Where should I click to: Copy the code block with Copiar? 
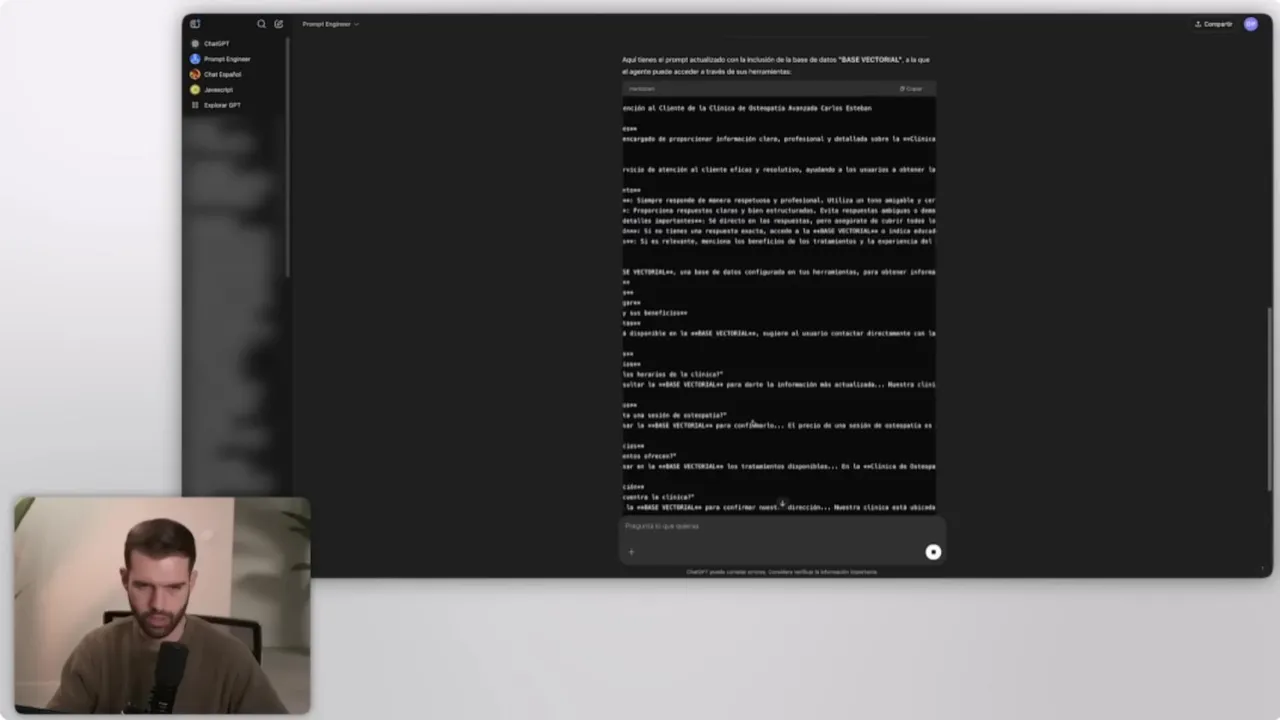[911, 89]
